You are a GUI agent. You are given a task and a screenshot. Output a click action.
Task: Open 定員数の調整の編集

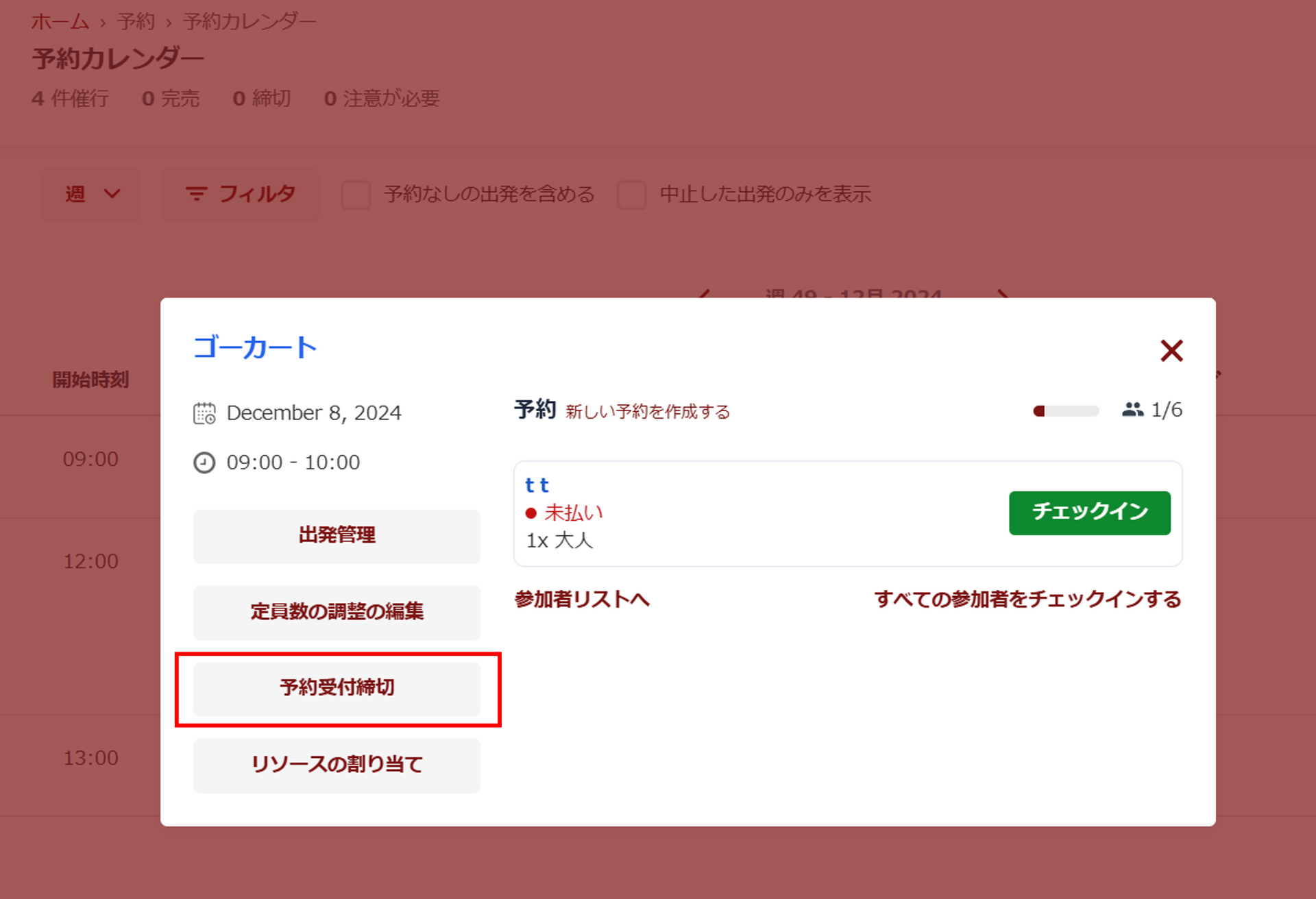click(337, 611)
